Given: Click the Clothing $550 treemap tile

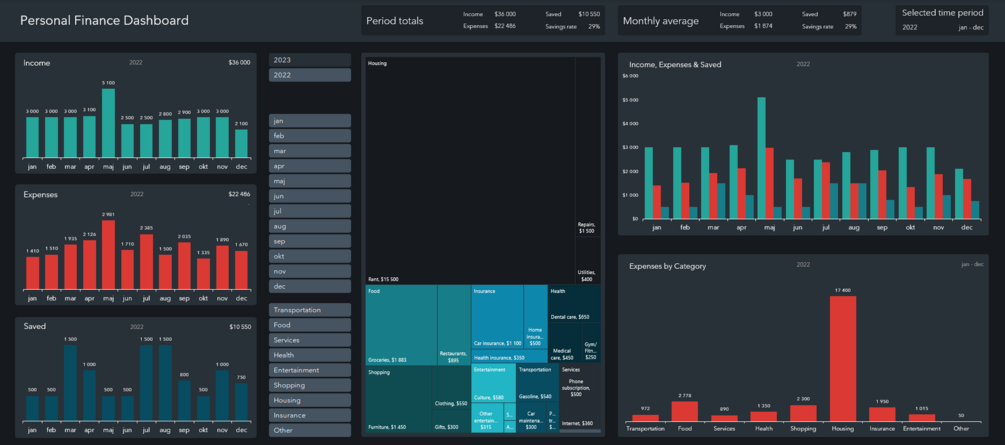Looking at the screenshot, I should pyautogui.click(x=452, y=388).
